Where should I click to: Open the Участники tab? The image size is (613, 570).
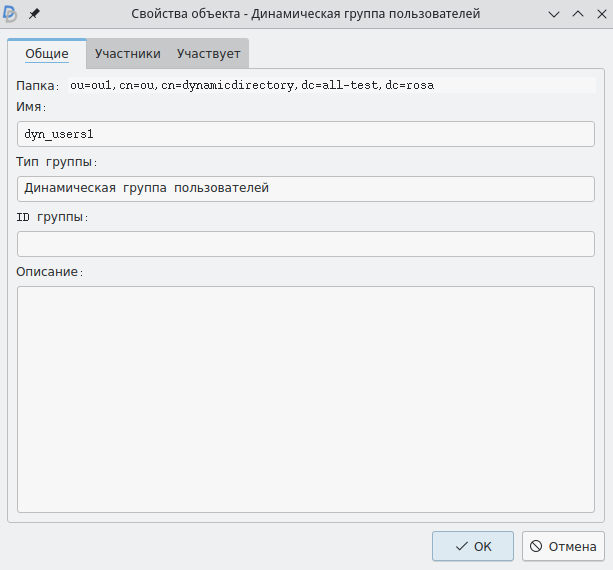(x=127, y=53)
